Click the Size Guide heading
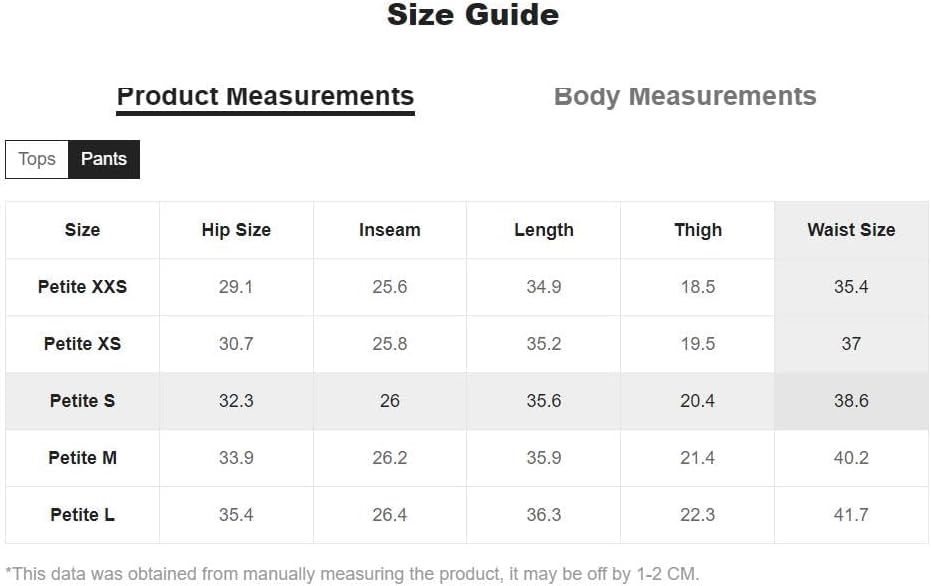Viewport: 931px width, 586px height. [473, 14]
